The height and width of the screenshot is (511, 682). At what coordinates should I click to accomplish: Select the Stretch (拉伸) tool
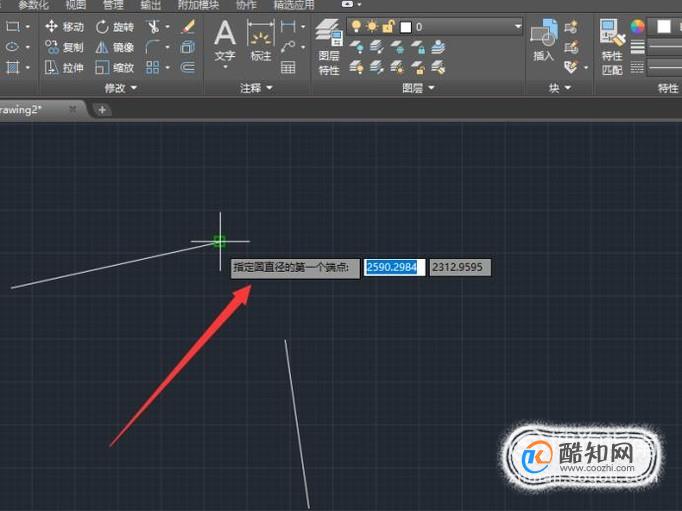(64, 67)
